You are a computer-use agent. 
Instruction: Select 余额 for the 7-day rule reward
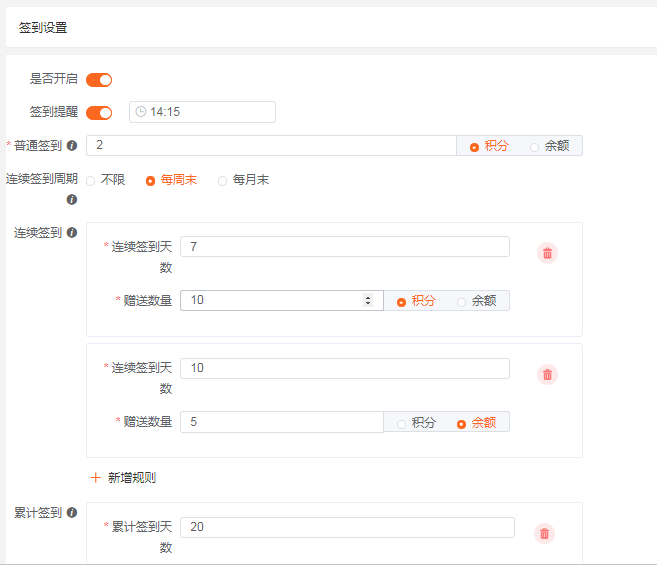(477, 301)
